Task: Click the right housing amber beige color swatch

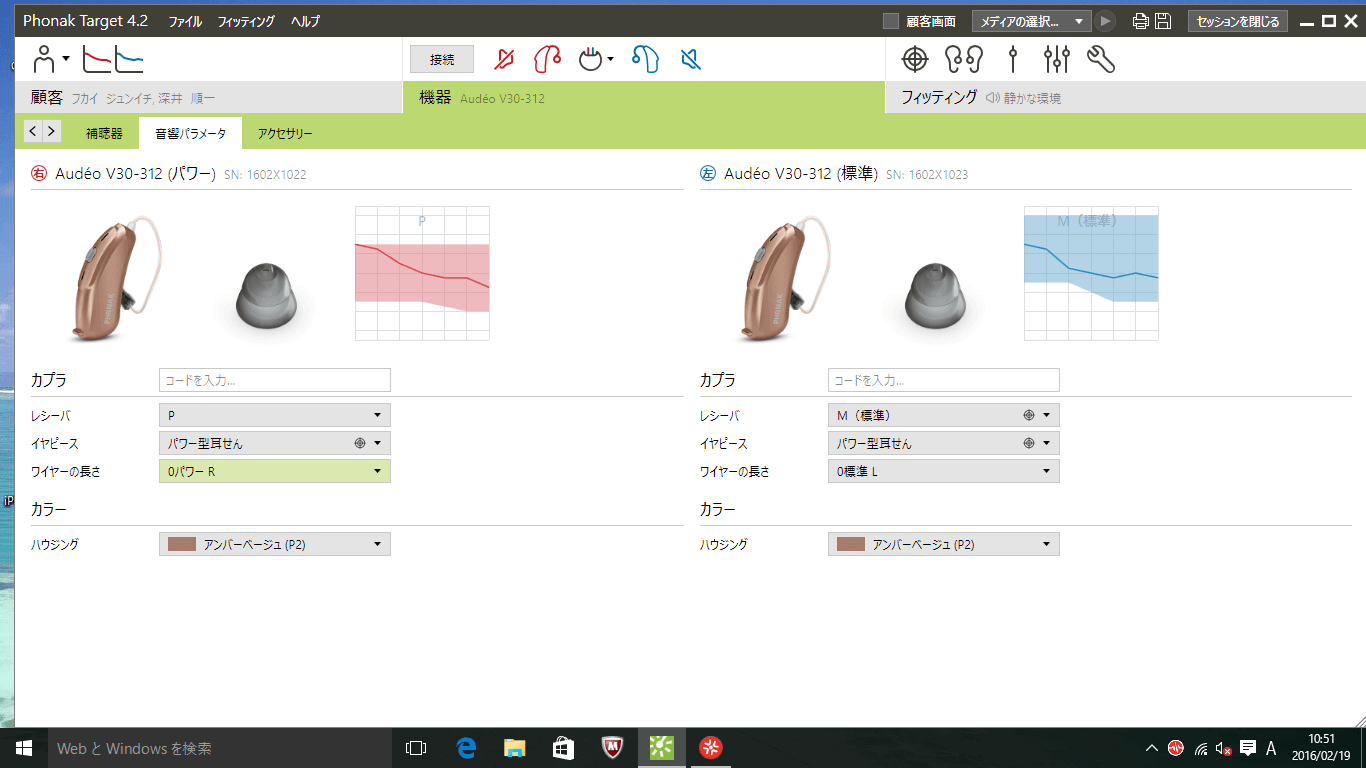Action: click(x=181, y=544)
